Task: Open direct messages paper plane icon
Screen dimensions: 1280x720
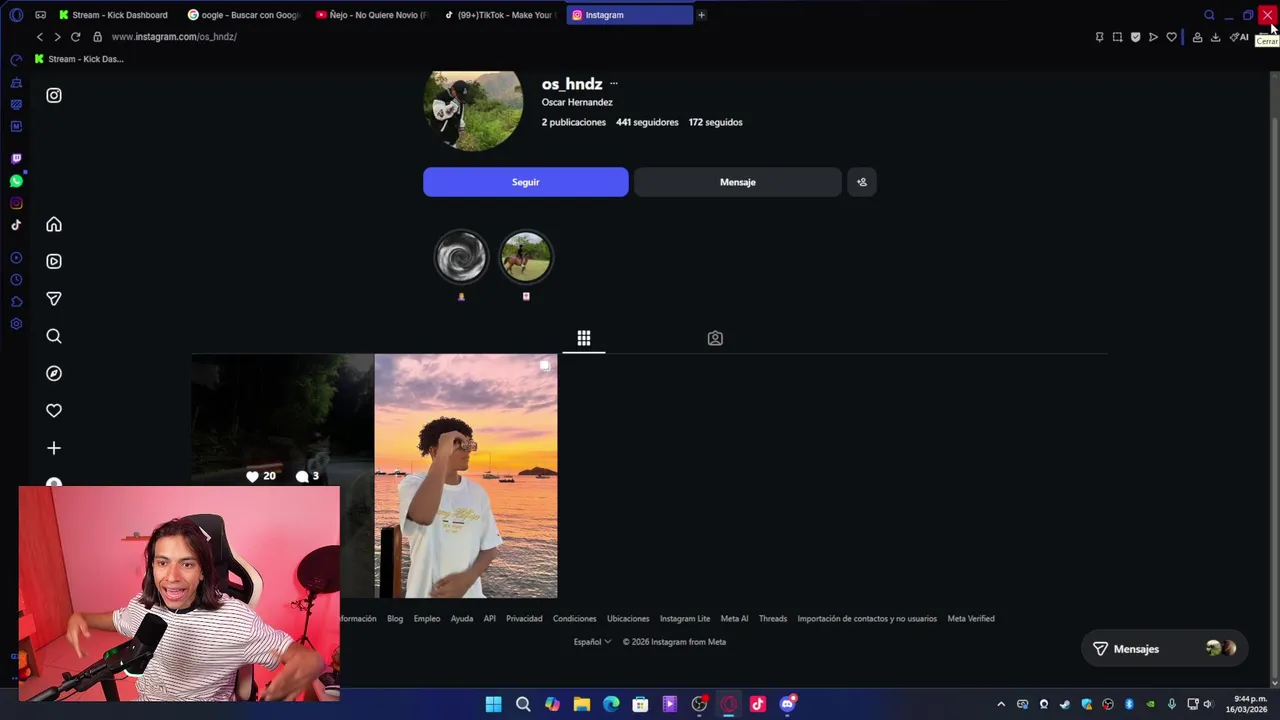Action: (54, 299)
